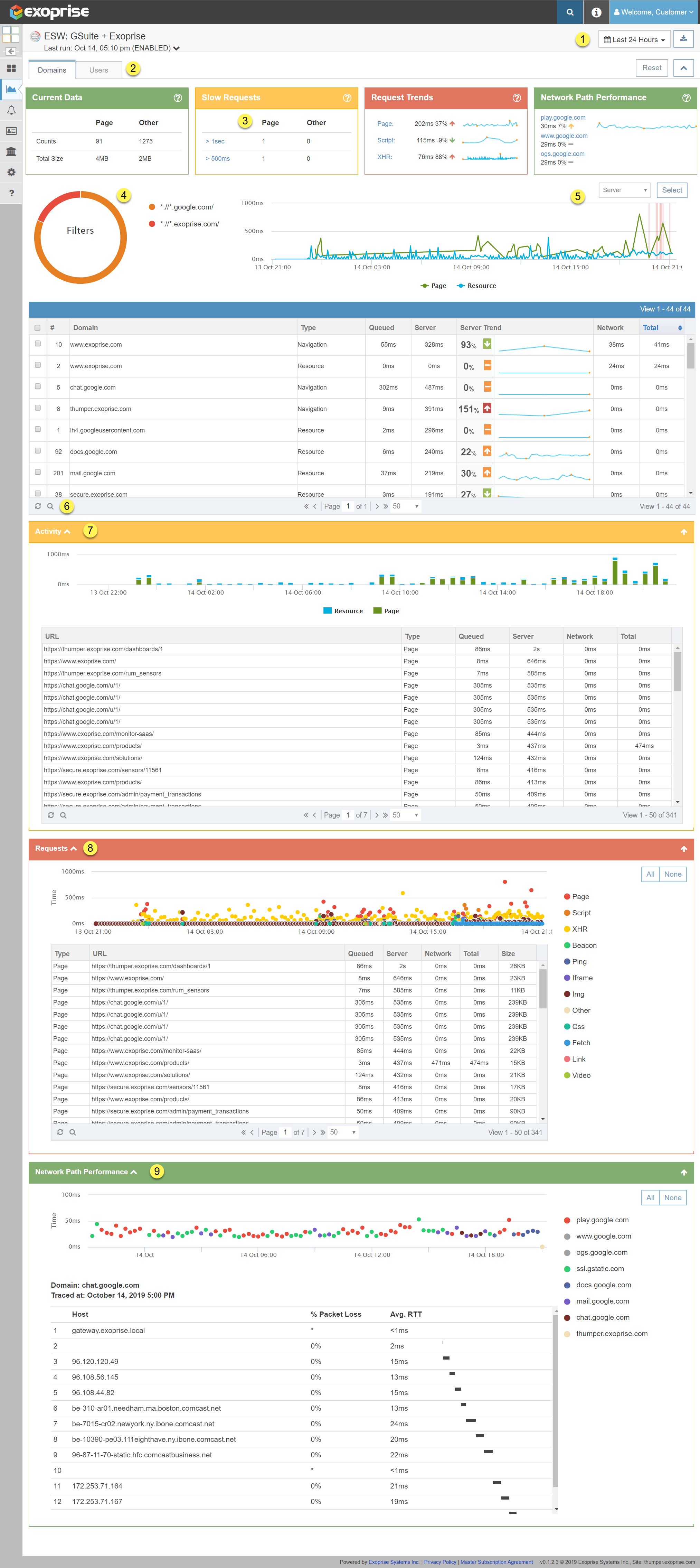Check the chat.google.com row checkbox

click(x=38, y=386)
